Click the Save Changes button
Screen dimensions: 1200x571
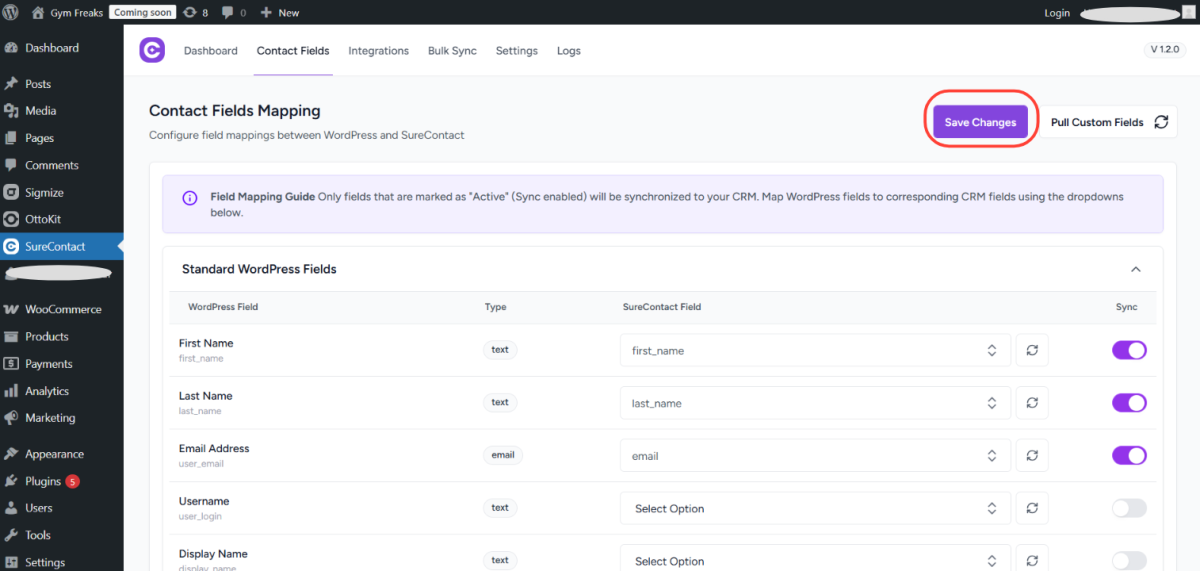click(x=980, y=122)
